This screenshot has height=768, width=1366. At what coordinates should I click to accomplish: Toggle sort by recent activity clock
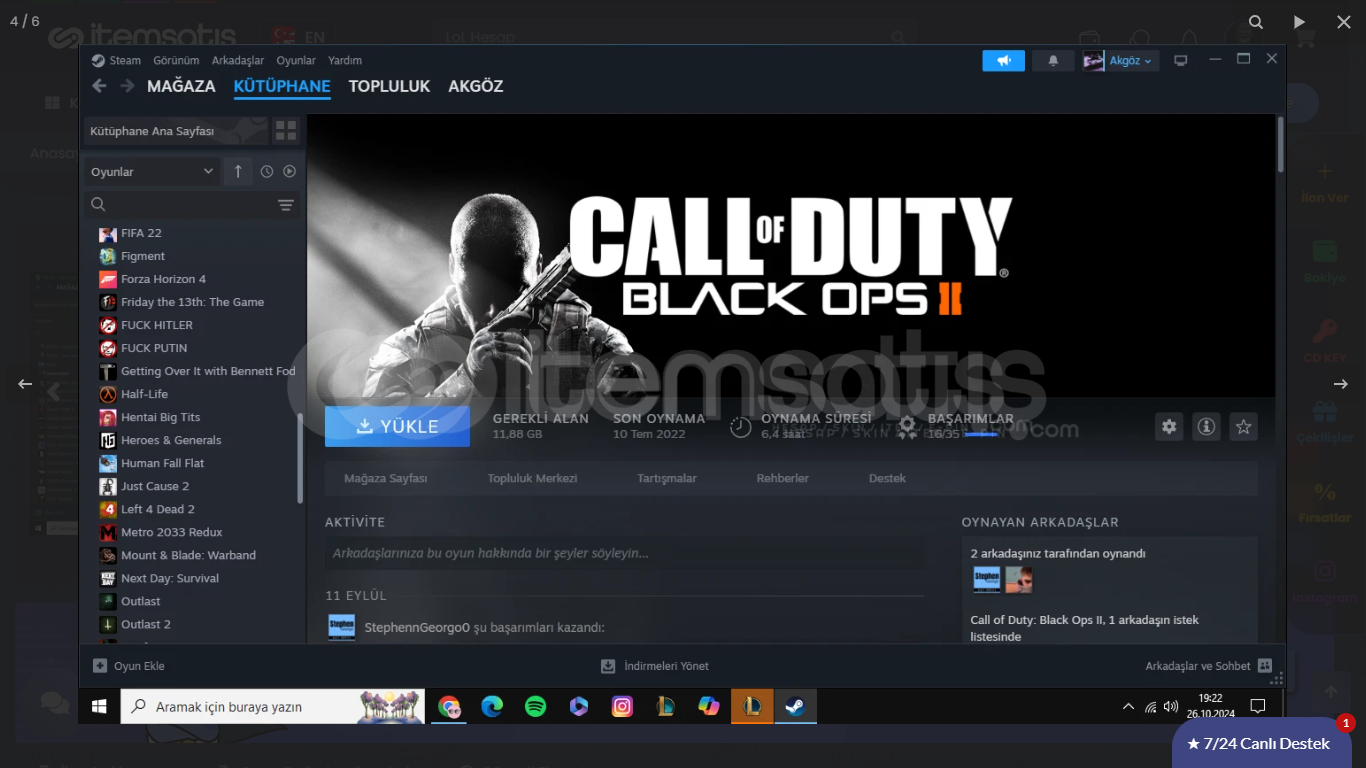point(267,172)
